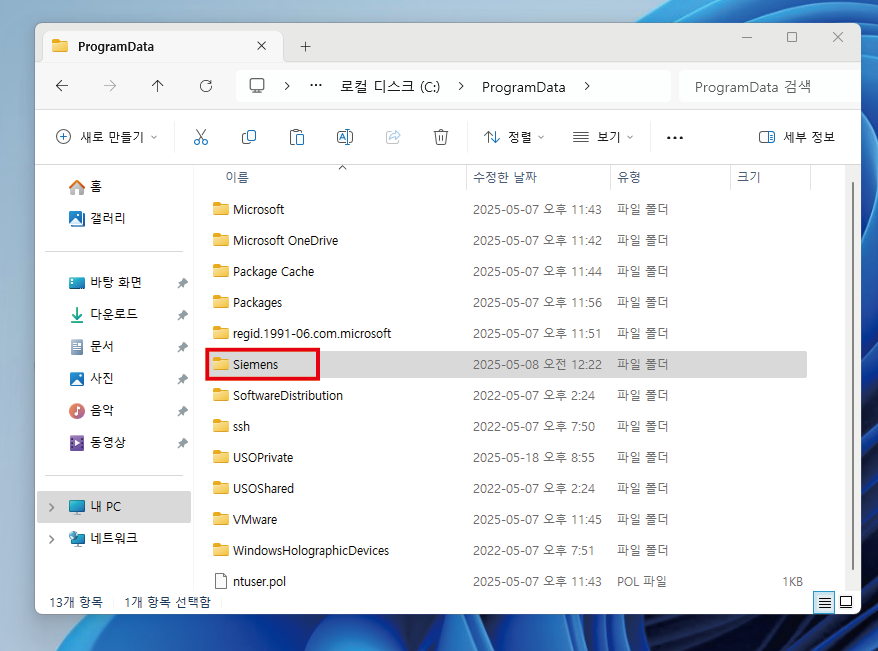Click the Rename icon in toolbar
The width and height of the screenshot is (878, 651).
[345, 137]
